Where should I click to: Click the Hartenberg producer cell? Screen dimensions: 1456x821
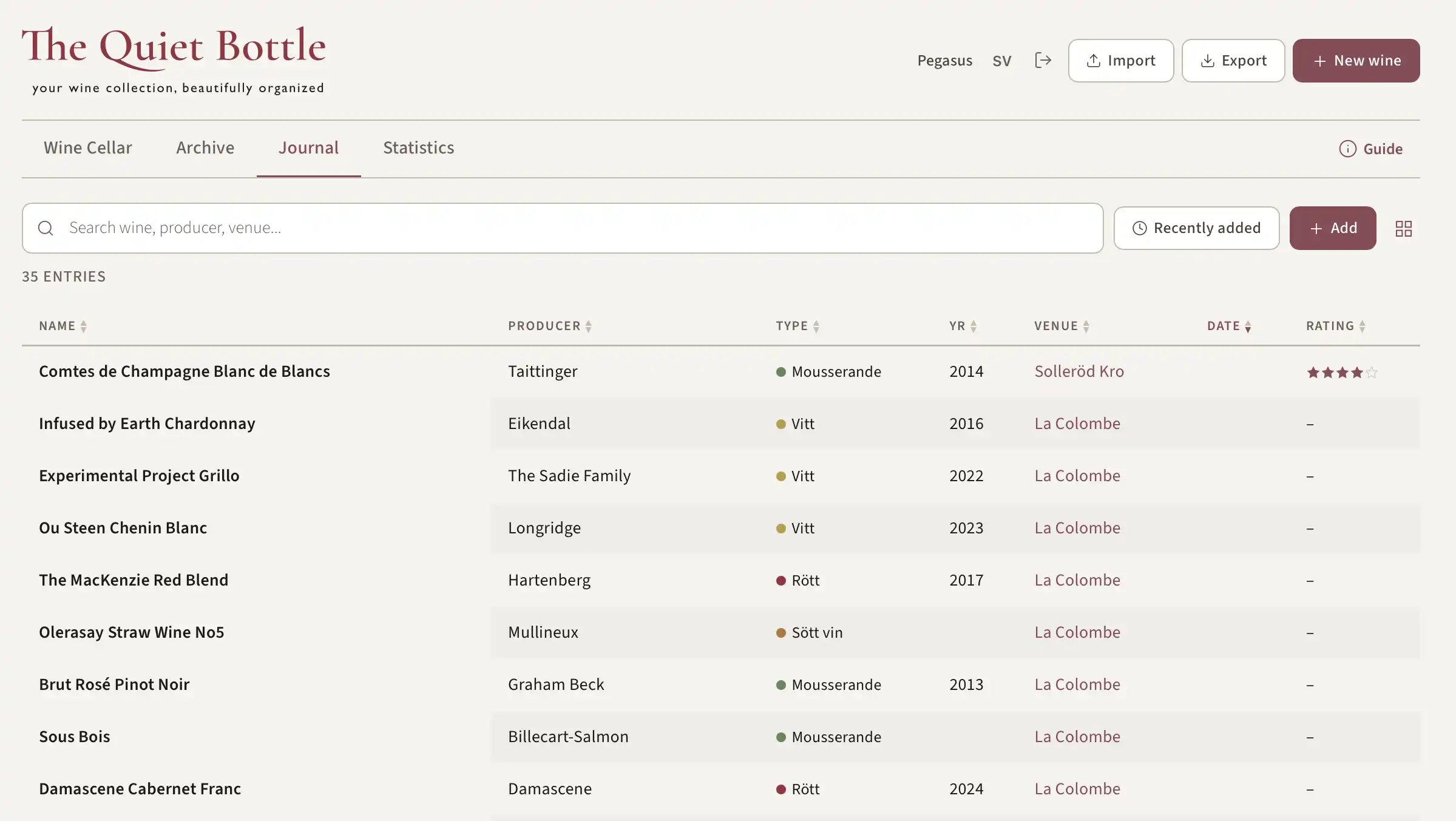click(x=549, y=579)
